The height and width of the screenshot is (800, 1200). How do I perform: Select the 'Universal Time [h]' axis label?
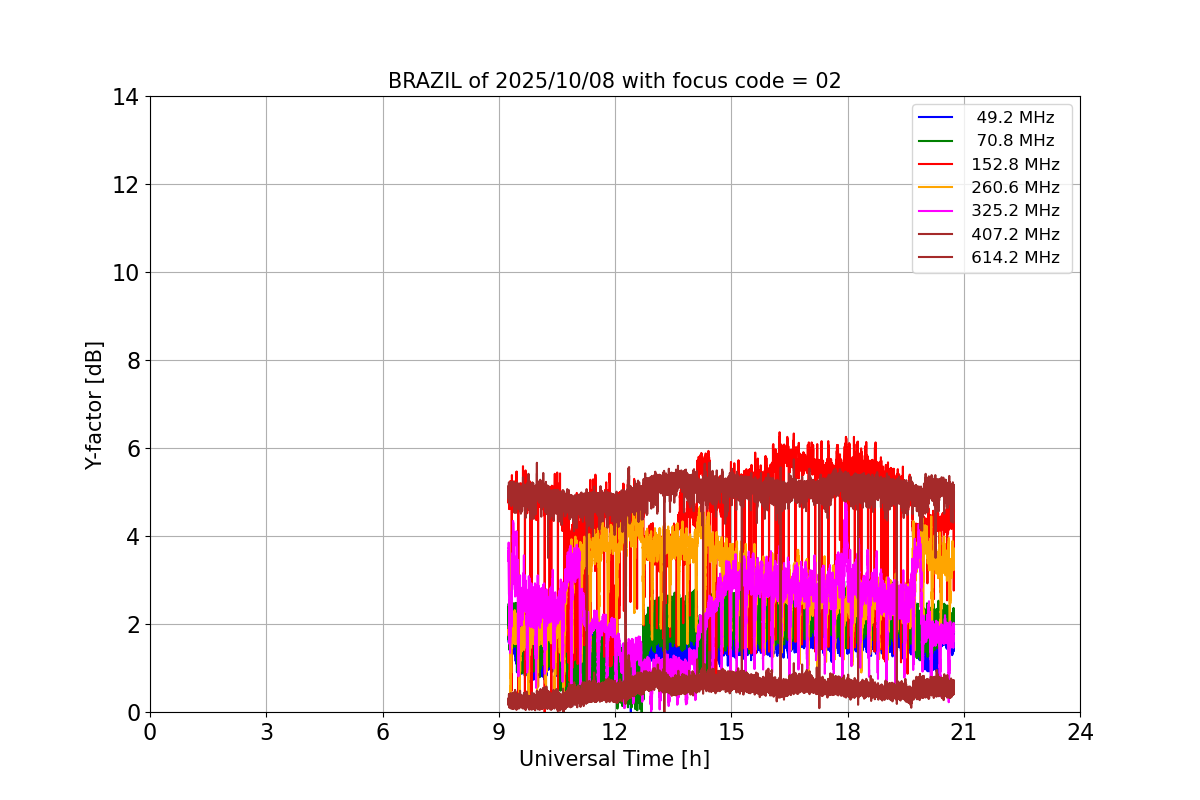[x=614, y=759]
